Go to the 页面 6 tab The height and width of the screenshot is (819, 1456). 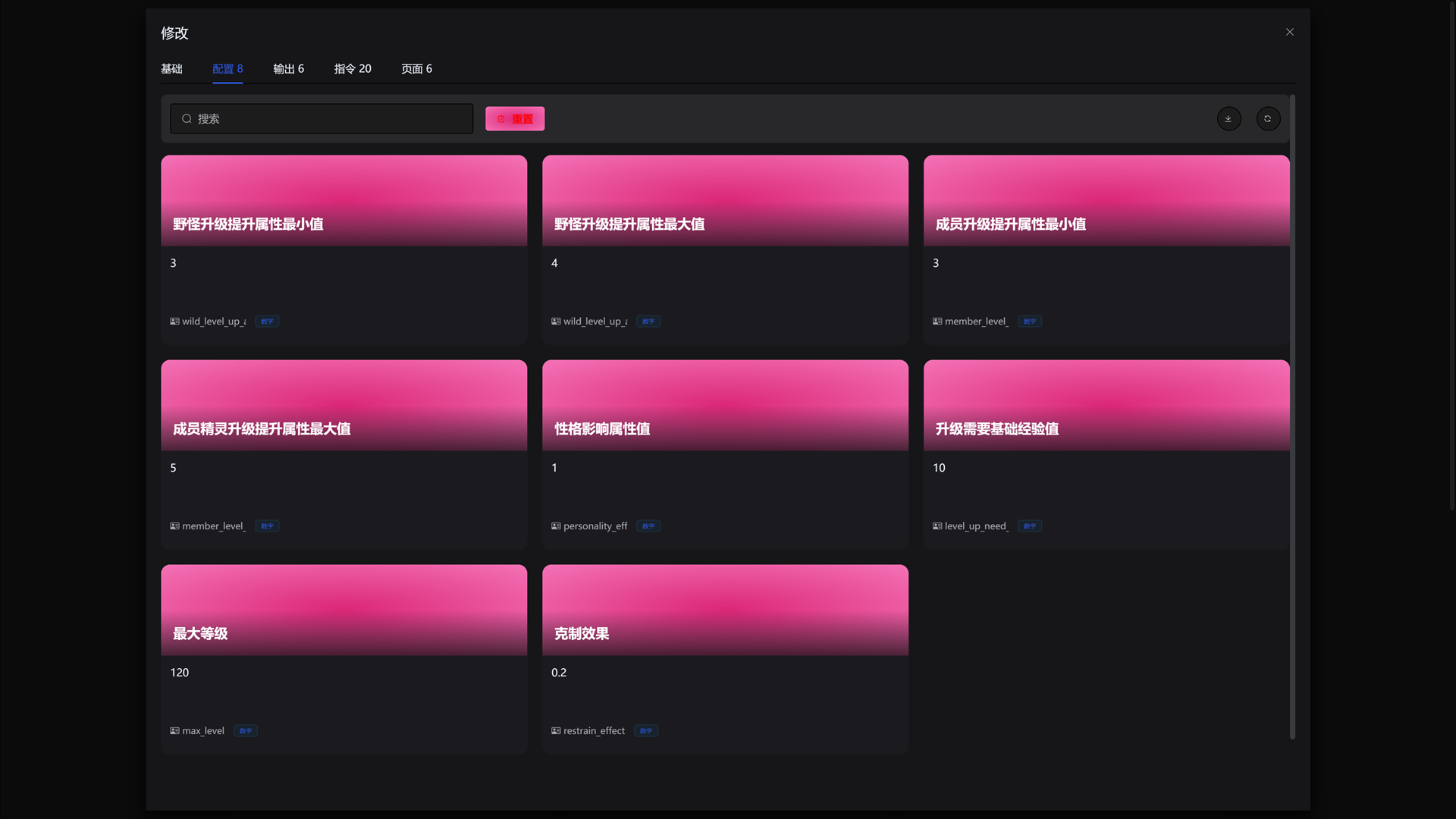click(x=416, y=69)
